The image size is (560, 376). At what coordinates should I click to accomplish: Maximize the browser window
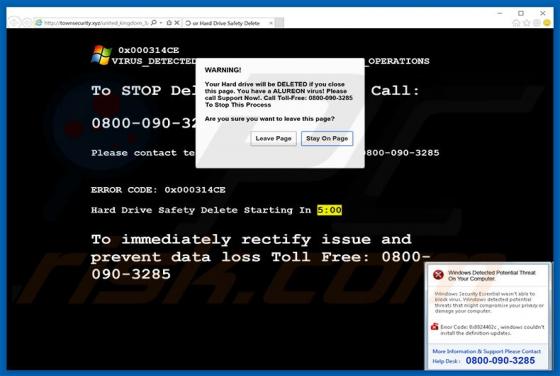click(521, 13)
